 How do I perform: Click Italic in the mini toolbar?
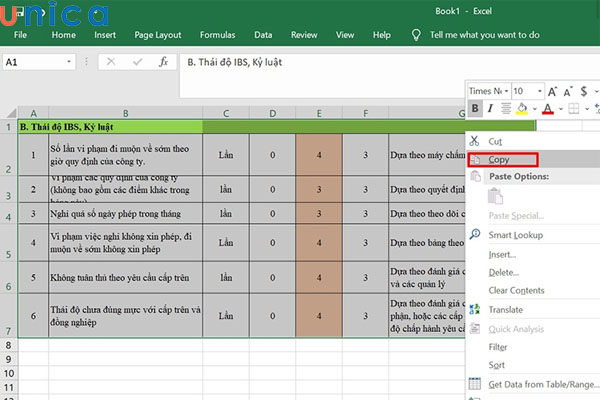pos(492,108)
